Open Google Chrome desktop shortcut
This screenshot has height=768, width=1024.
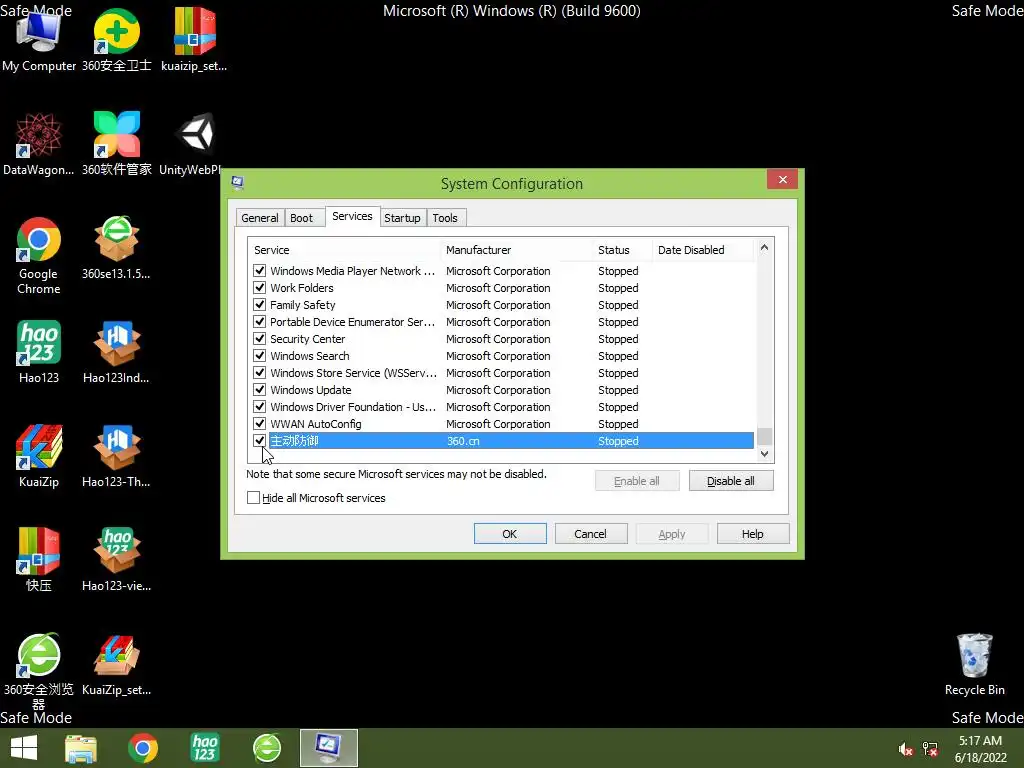pyautogui.click(x=39, y=256)
